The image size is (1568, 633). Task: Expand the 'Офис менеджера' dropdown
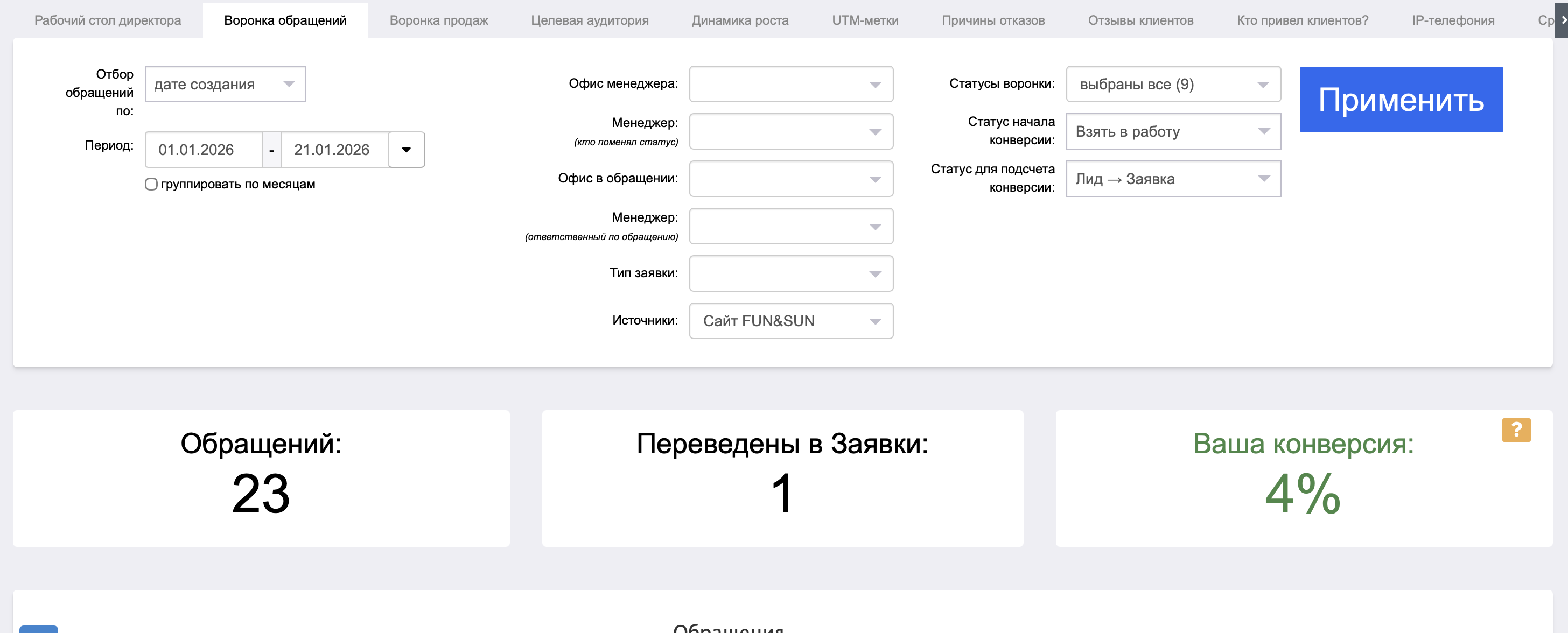[x=790, y=84]
